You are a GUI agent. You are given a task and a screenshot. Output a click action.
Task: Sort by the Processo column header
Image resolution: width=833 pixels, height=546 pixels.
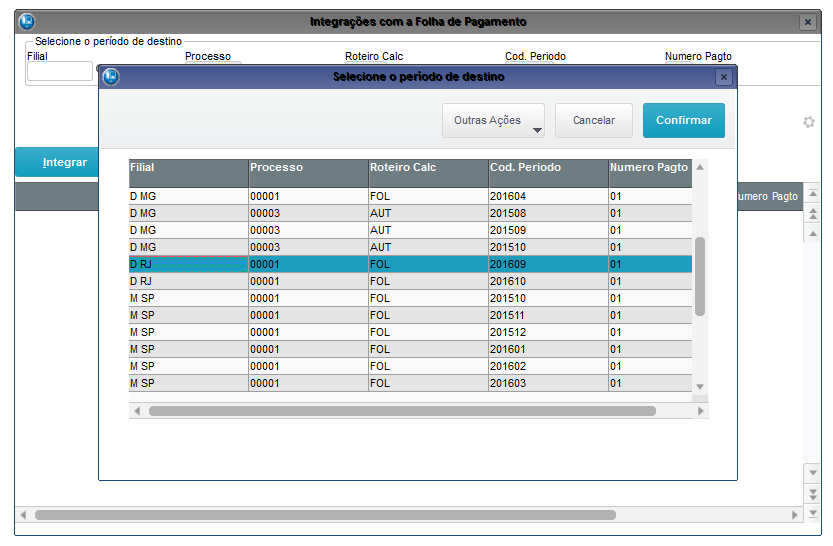tap(309, 173)
